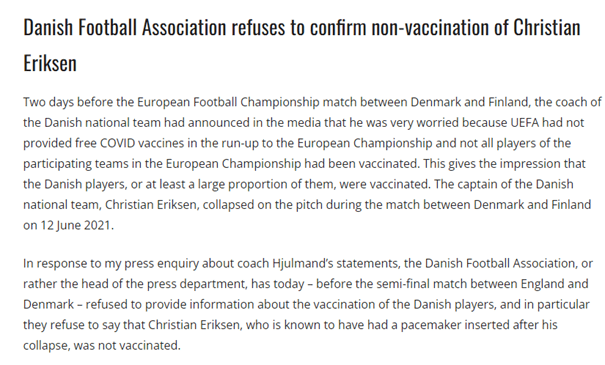The image size is (605, 365).
Task: Click the word "Eriksen" in the headline
Action: tap(50, 63)
